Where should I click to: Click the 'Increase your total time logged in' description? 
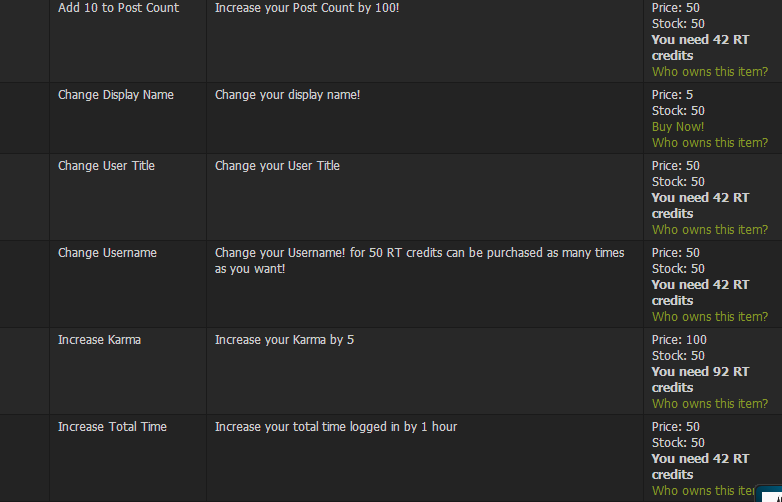[x=336, y=427]
